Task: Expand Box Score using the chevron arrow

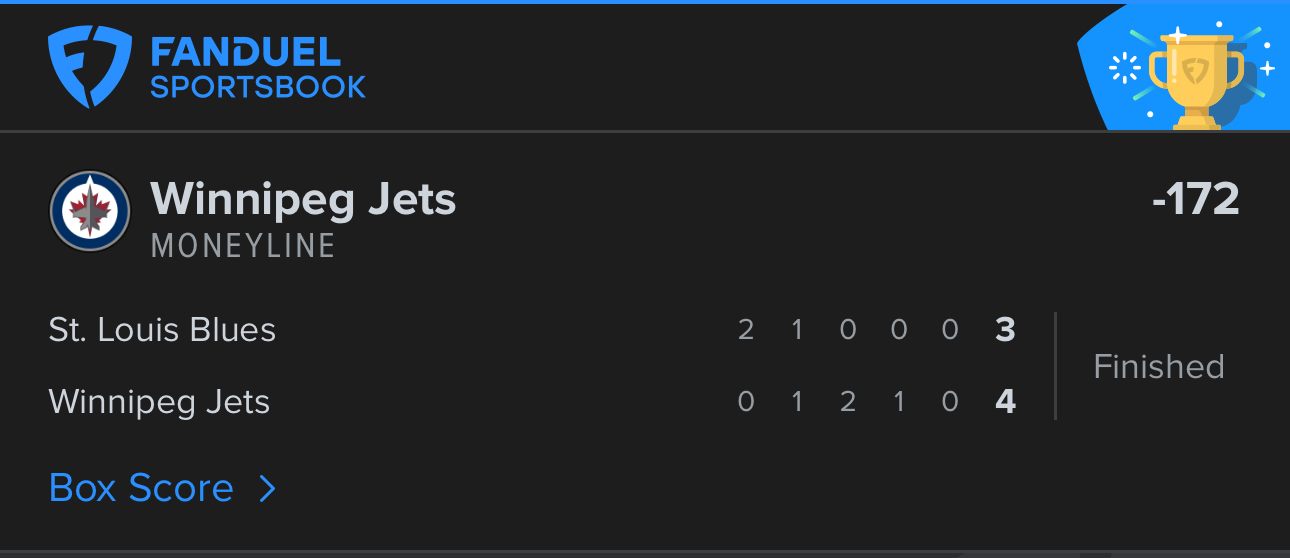Action: [x=266, y=488]
